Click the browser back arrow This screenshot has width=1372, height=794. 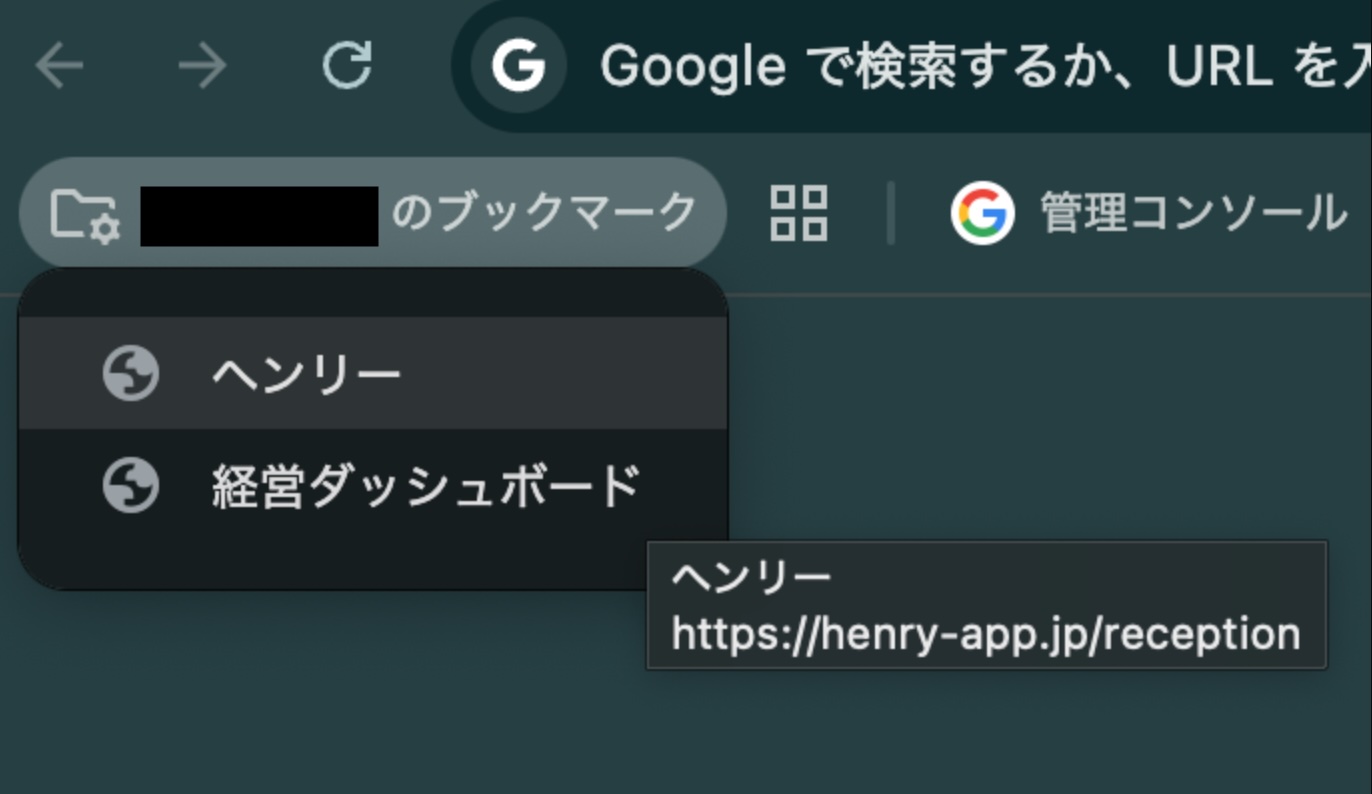point(59,67)
